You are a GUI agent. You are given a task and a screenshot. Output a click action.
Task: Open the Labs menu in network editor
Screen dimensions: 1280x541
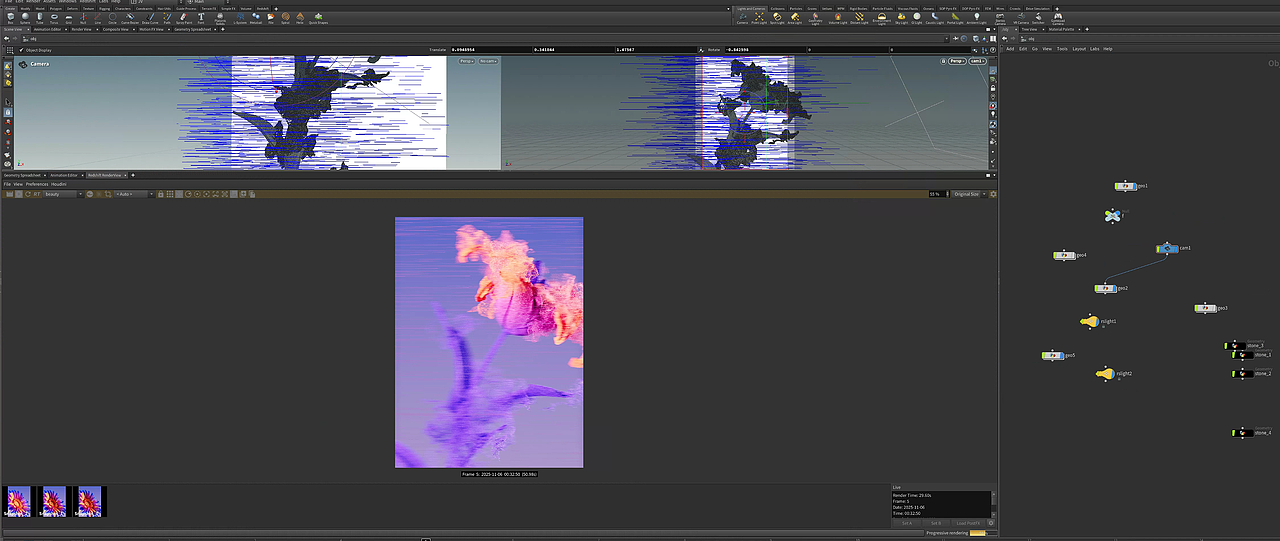(x=1094, y=48)
